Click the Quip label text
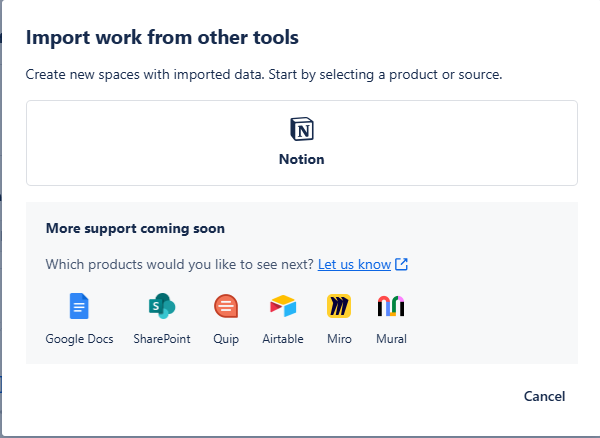The image size is (600, 438). pyautogui.click(x=226, y=339)
